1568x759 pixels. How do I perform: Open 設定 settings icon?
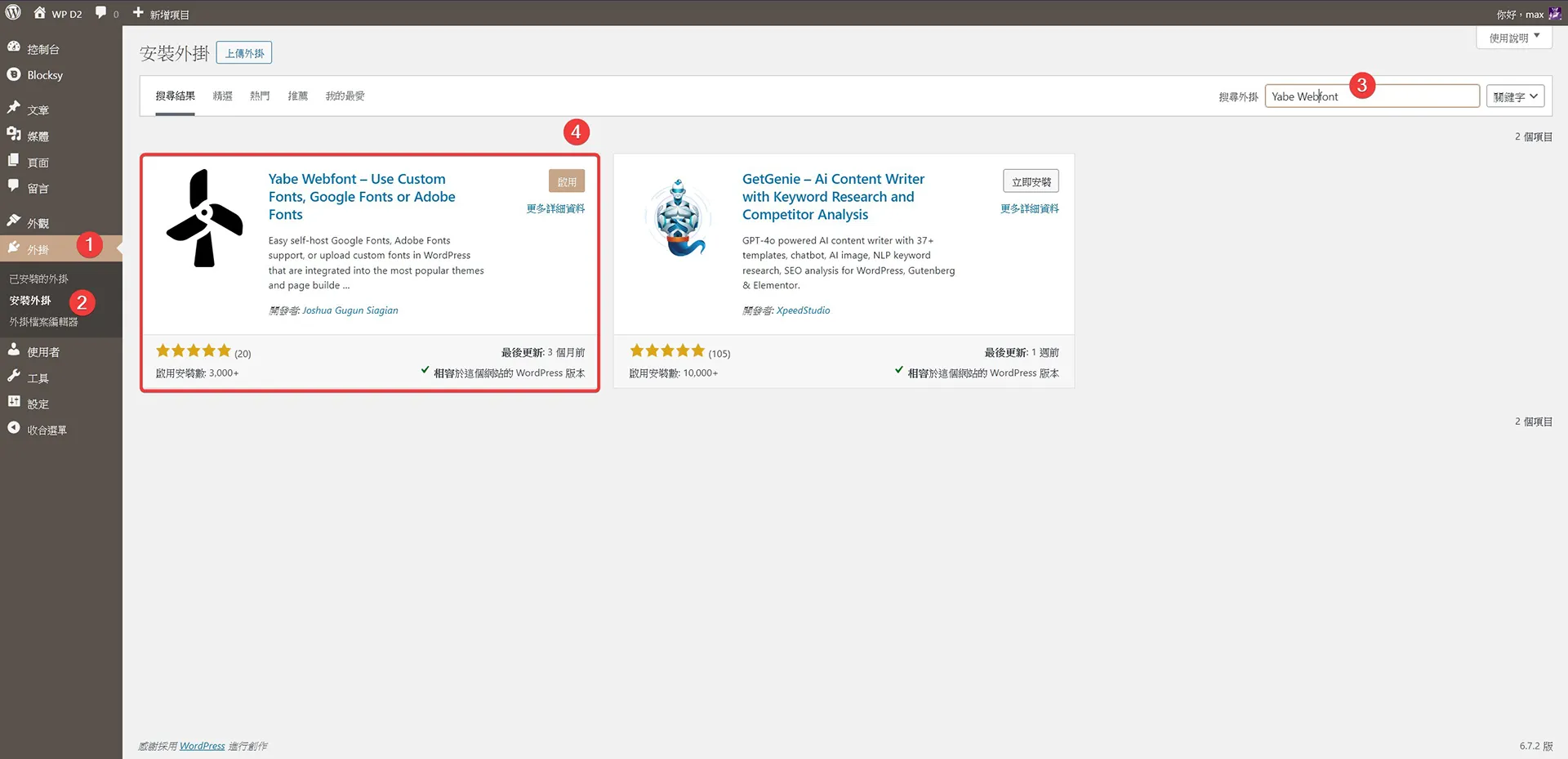point(14,402)
